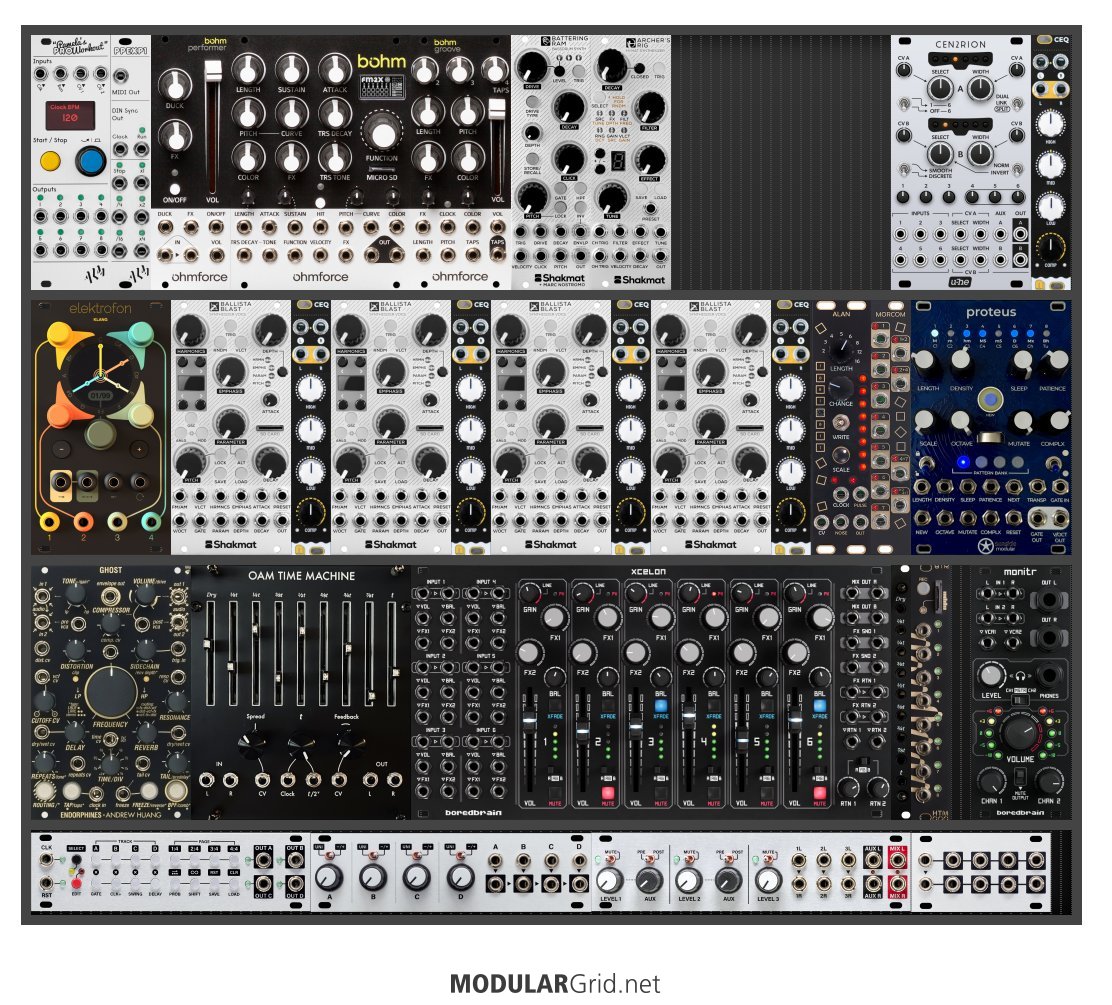
Task: Click the channel B WIDTH knob on CEN2RION
Action: (980, 153)
